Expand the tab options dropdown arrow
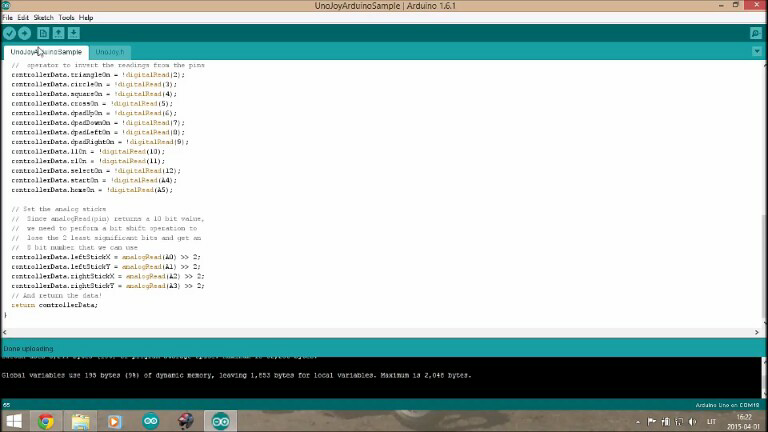Screen dimensions: 768x432 pyautogui.click(x=756, y=52)
